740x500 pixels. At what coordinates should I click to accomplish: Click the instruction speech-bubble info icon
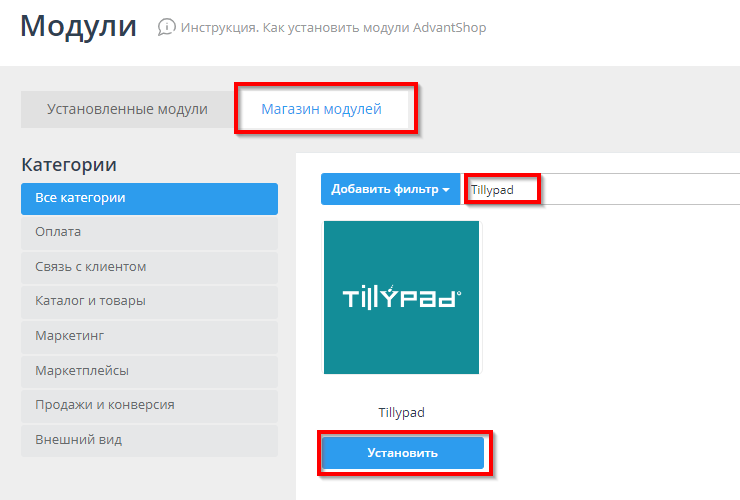coord(166,27)
